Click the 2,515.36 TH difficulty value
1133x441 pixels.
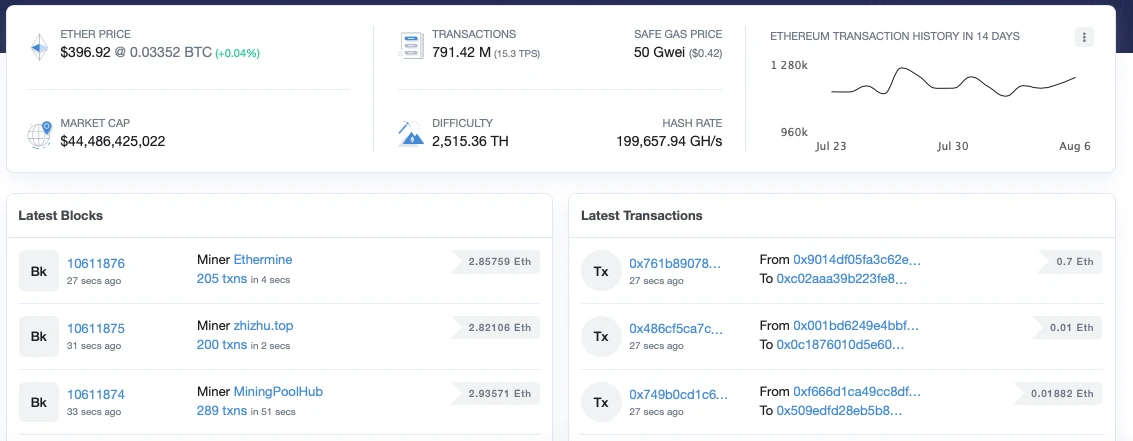click(470, 141)
